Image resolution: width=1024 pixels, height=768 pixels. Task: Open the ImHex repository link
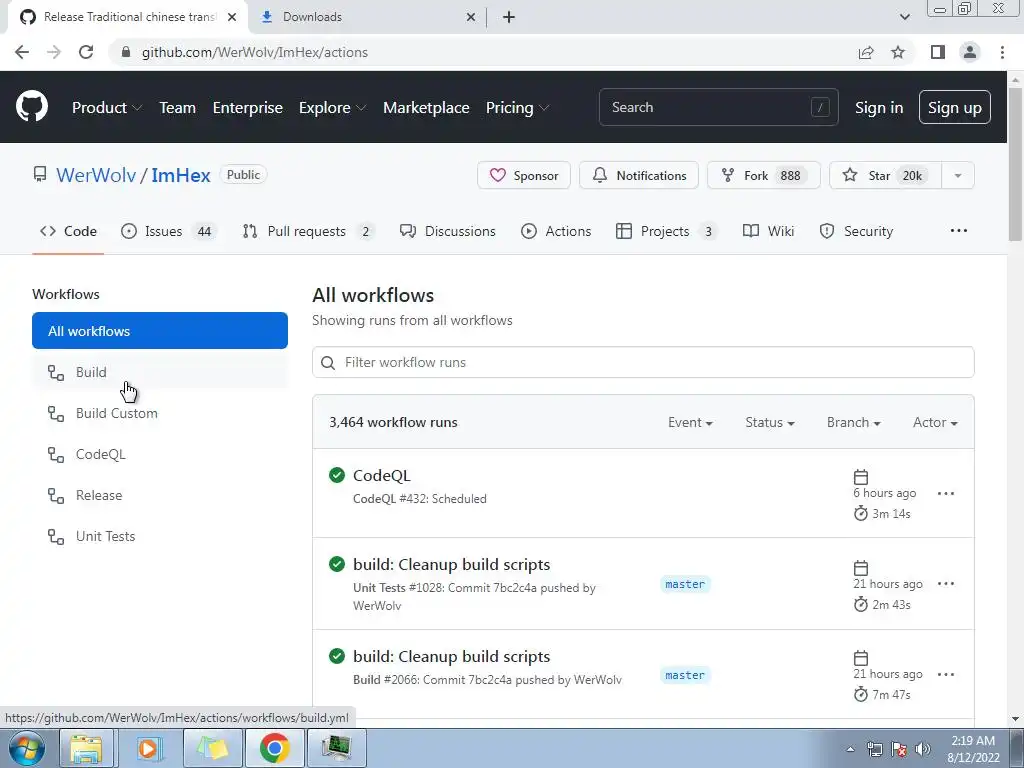(181, 175)
